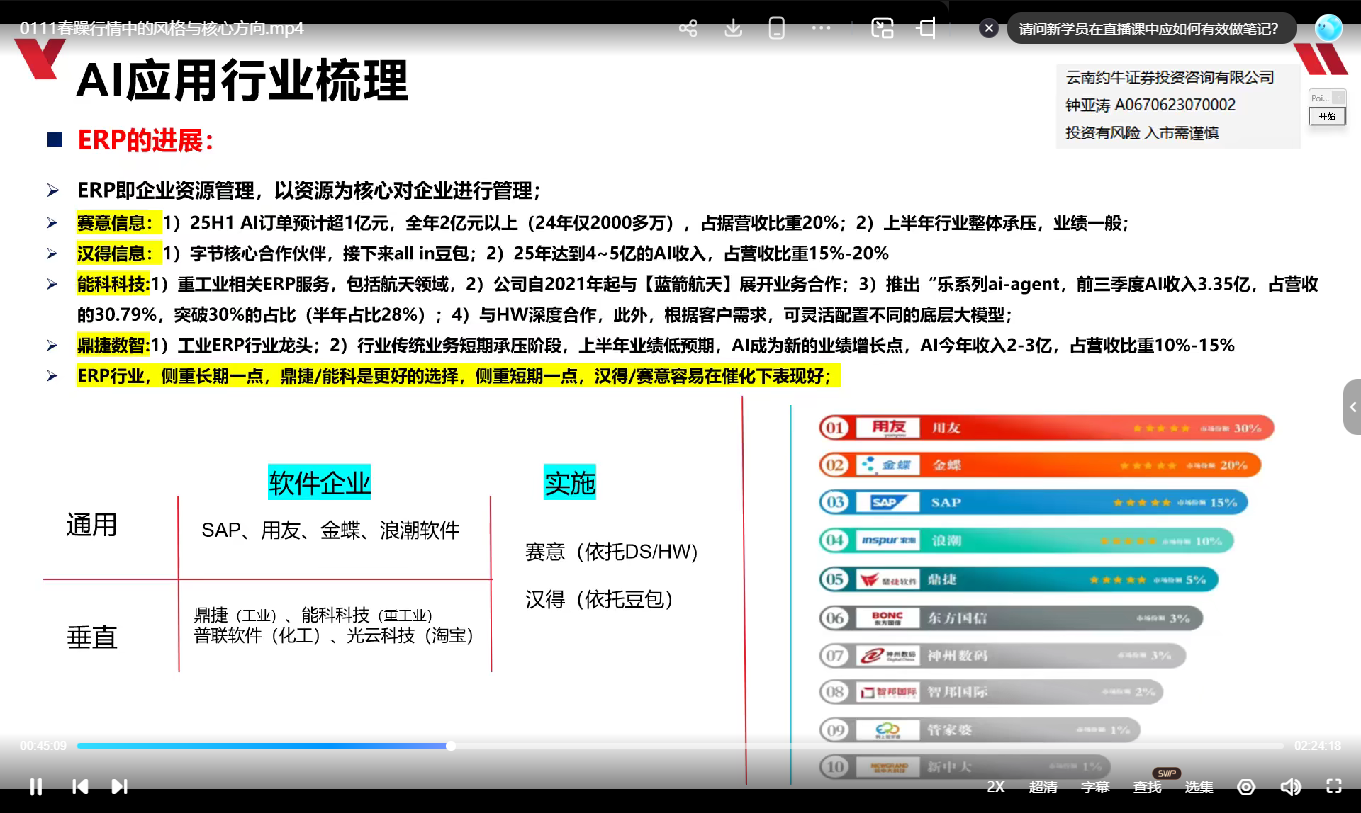The width and height of the screenshot is (1361, 813).
Task: Open the 超清 quality selector
Action: coord(1043,787)
